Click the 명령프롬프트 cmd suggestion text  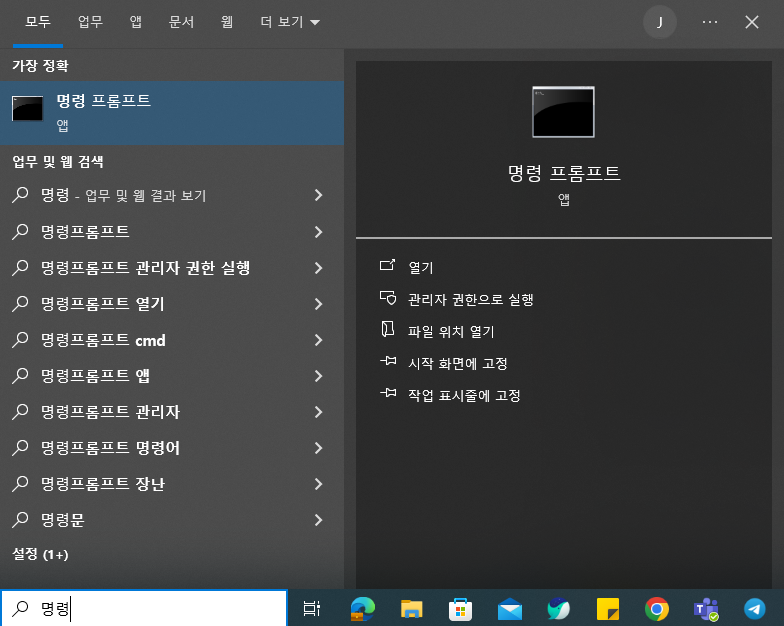pyautogui.click(x=103, y=340)
